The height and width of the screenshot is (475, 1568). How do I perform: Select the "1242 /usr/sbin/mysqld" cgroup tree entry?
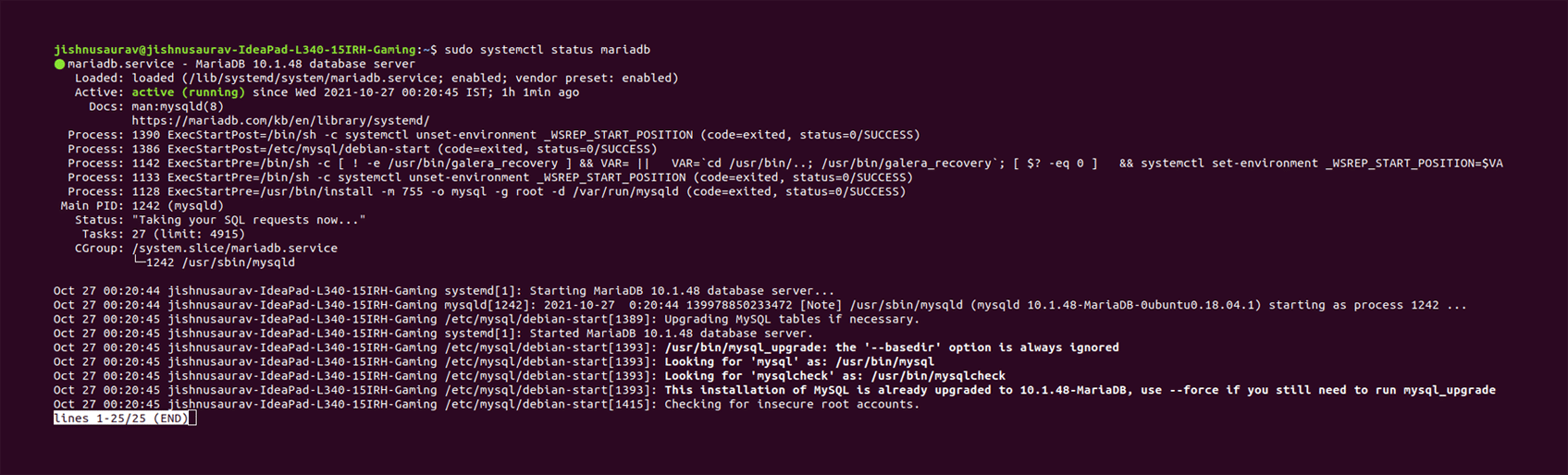[x=220, y=262]
